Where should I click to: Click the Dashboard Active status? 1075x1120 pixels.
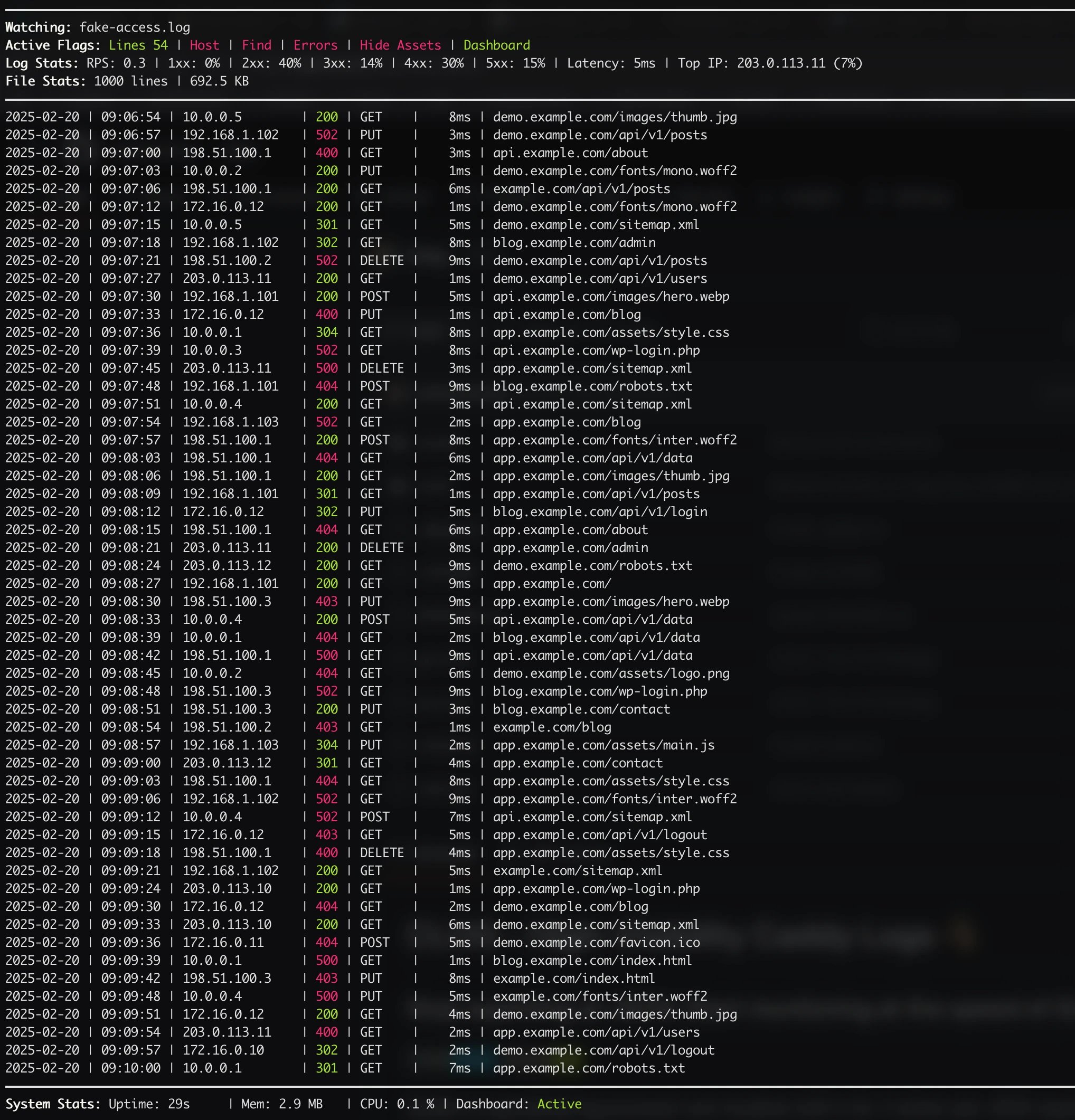pyautogui.click(x=519, y=1104)
